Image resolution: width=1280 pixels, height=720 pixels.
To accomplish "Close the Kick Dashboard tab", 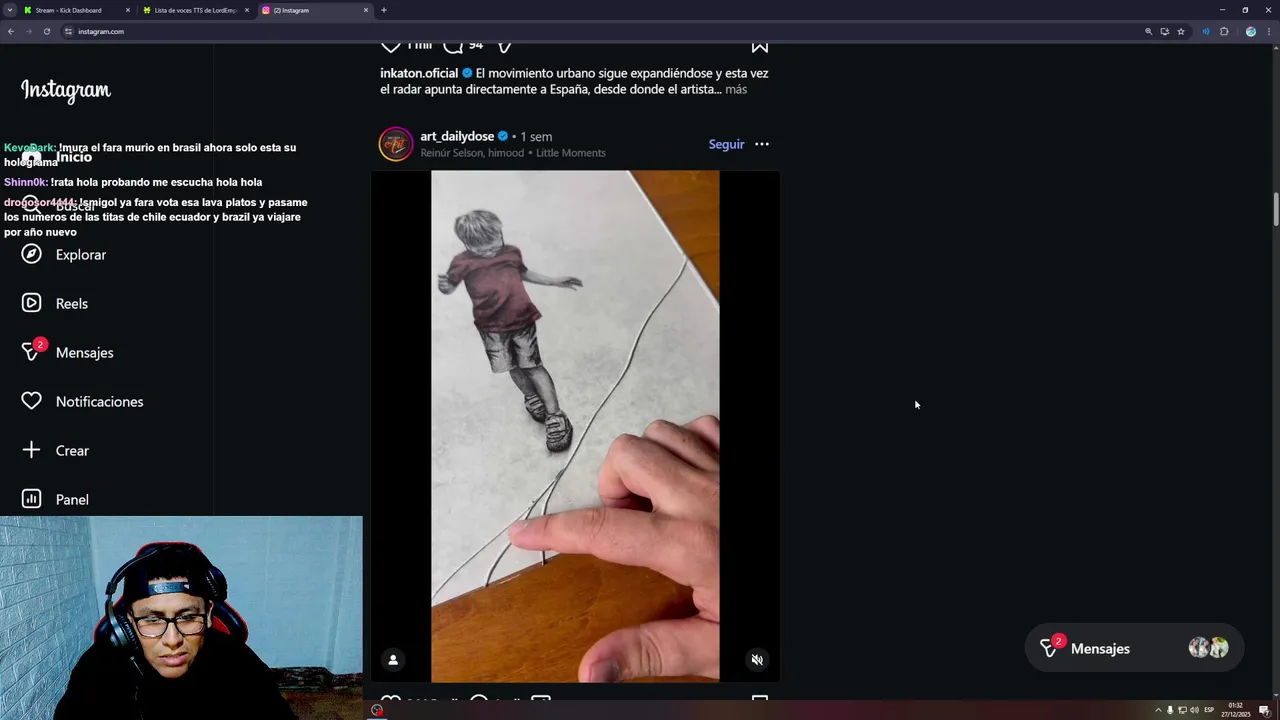I will pyautogui.click(x=128, y=10).
